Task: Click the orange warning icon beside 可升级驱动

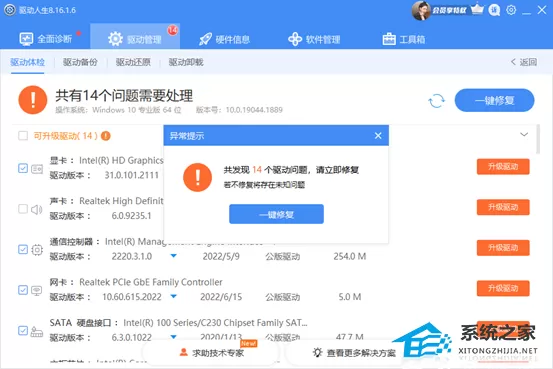Action: click(105, 136)
